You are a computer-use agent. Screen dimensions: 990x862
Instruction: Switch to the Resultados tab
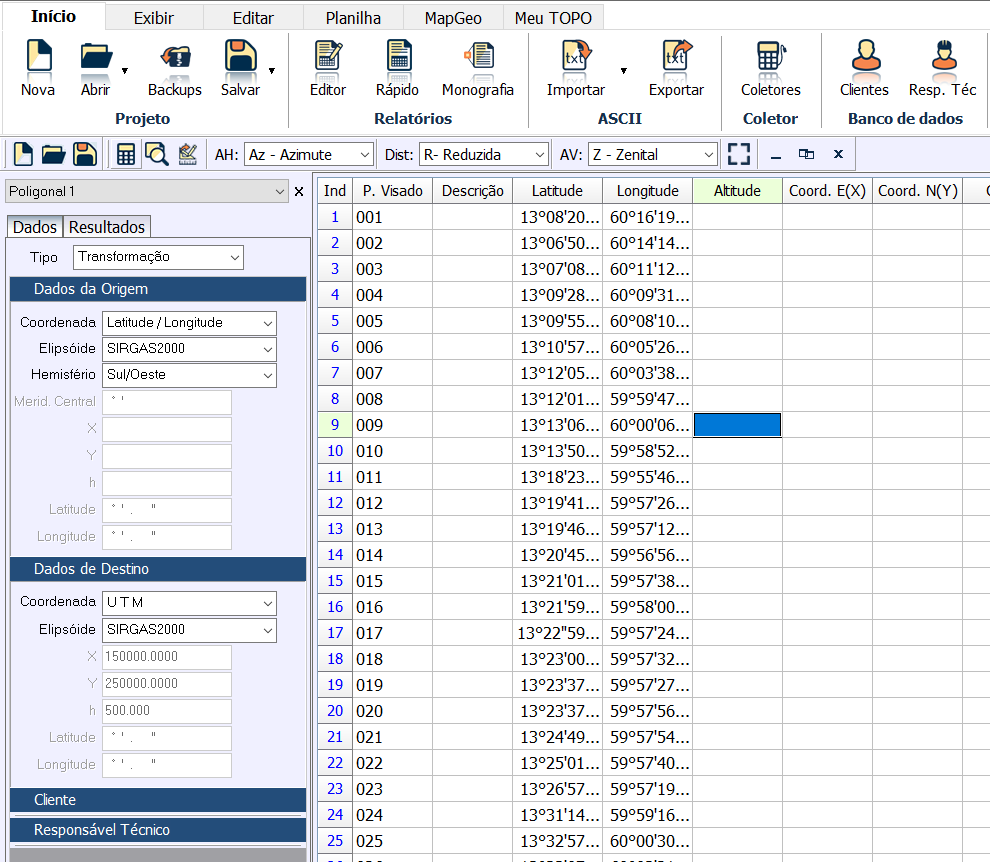[x=107, y=227]
